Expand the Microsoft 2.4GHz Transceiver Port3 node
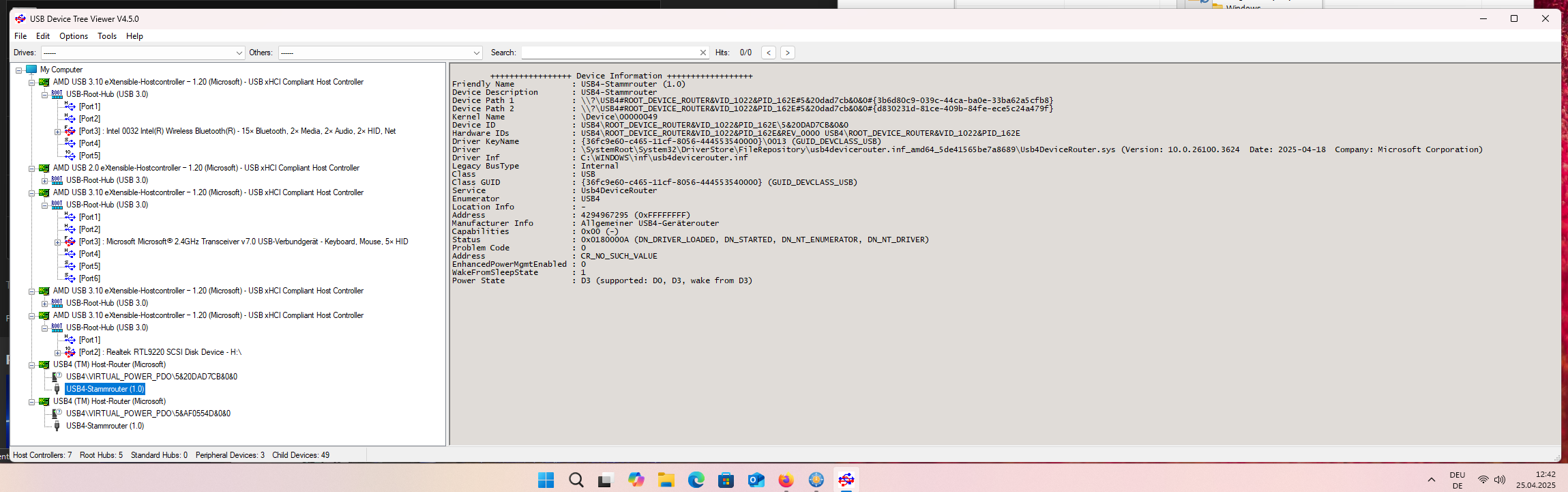Screen dimensions: 1568x492 pyautogui.click(x=57, y=242)
